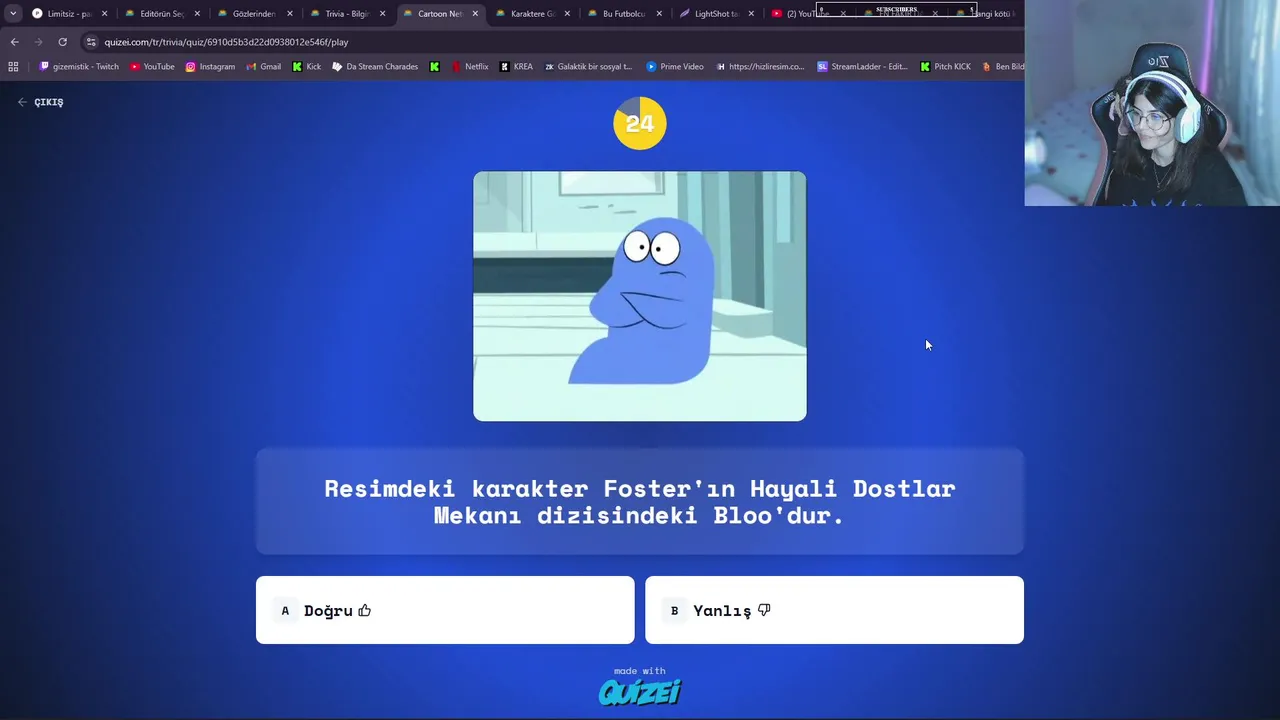
Task: Open StreamLadder - Edit bookmark
Action: [x=862, y=67]
